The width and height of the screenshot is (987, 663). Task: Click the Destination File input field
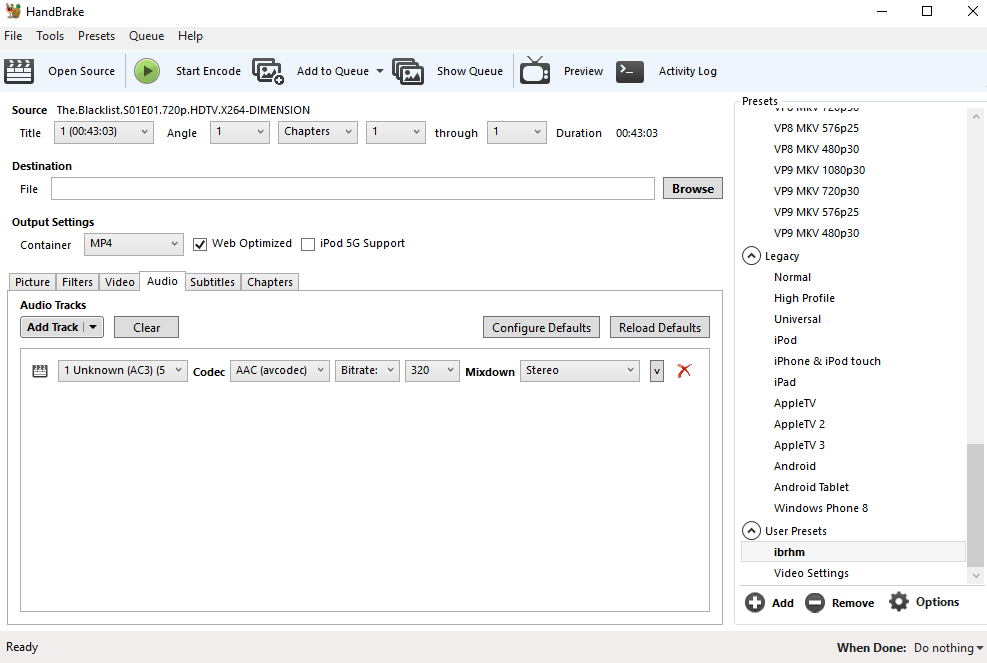click(353, 189)
